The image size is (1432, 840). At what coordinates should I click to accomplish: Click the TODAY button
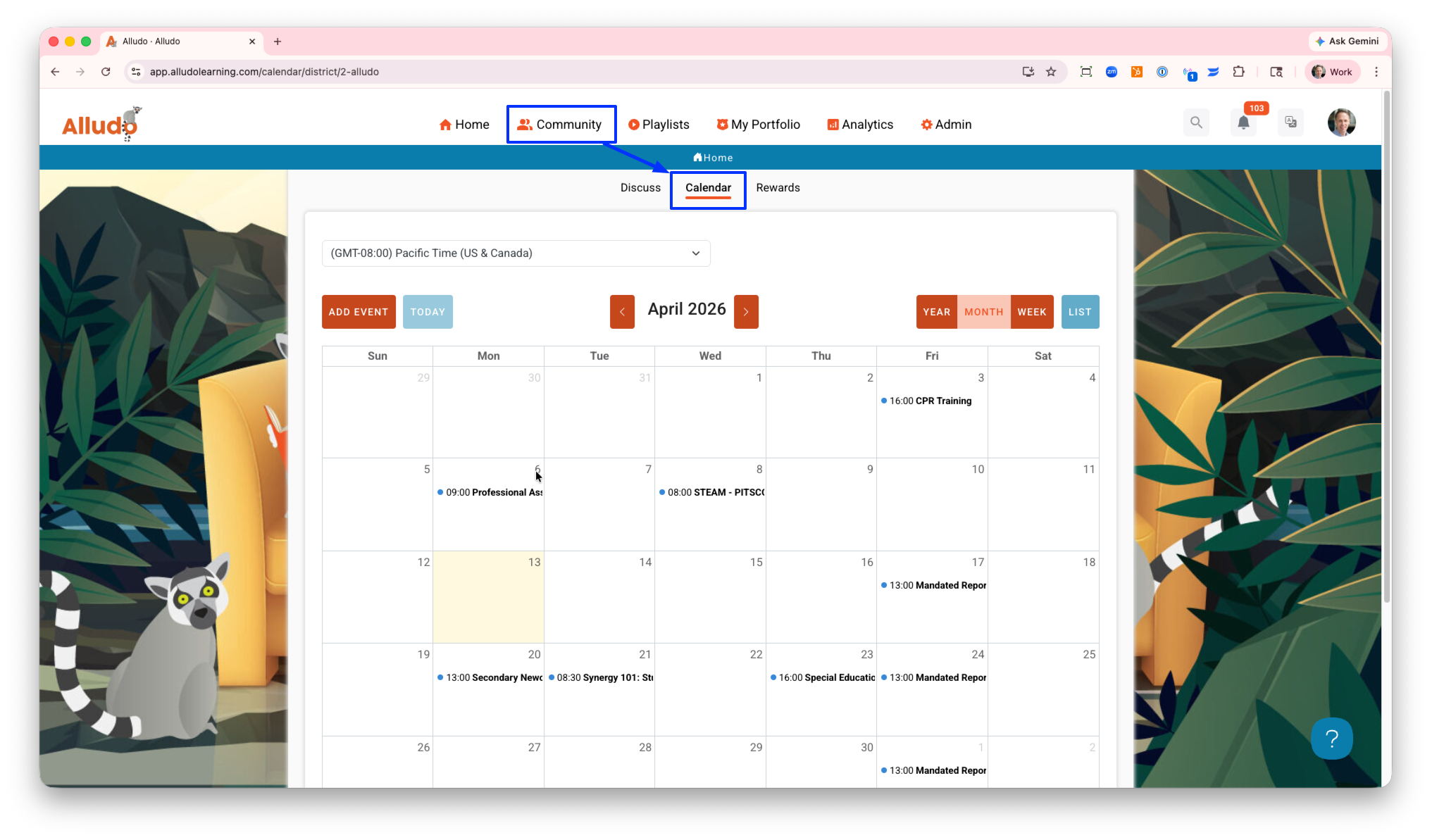click(428, 311)
